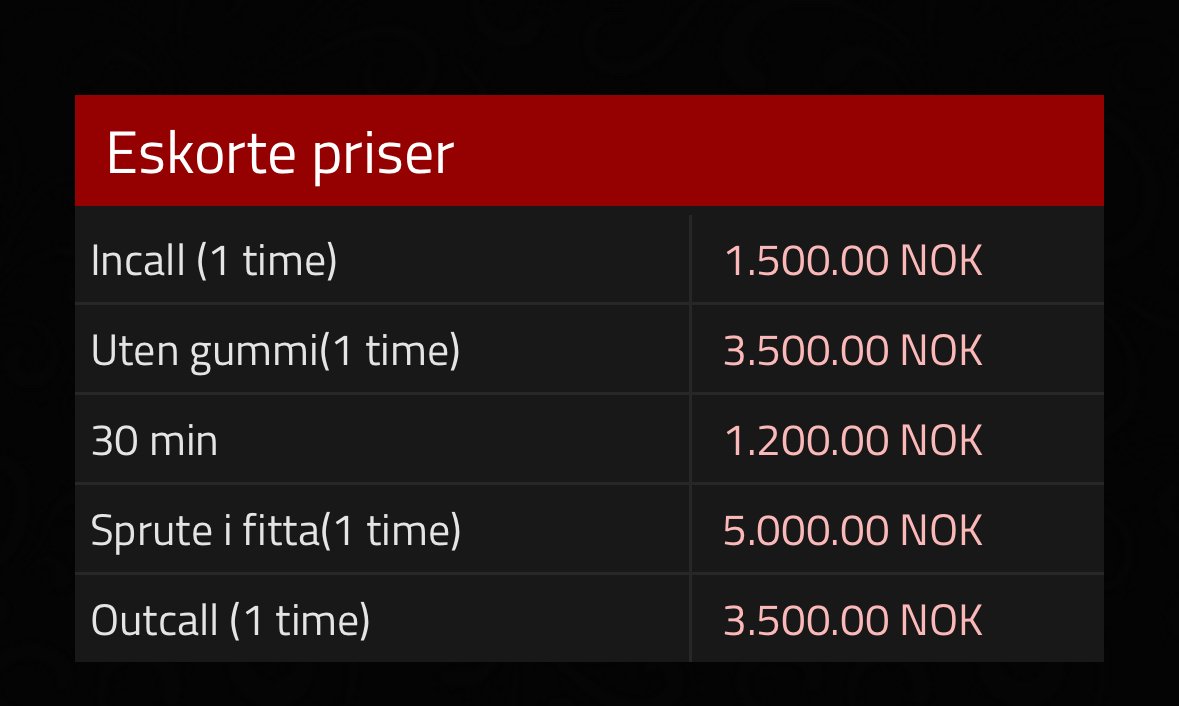1179x706 pixels.
Task: Click the word "Eskorte" in the header
Action: tap(201, 153)
